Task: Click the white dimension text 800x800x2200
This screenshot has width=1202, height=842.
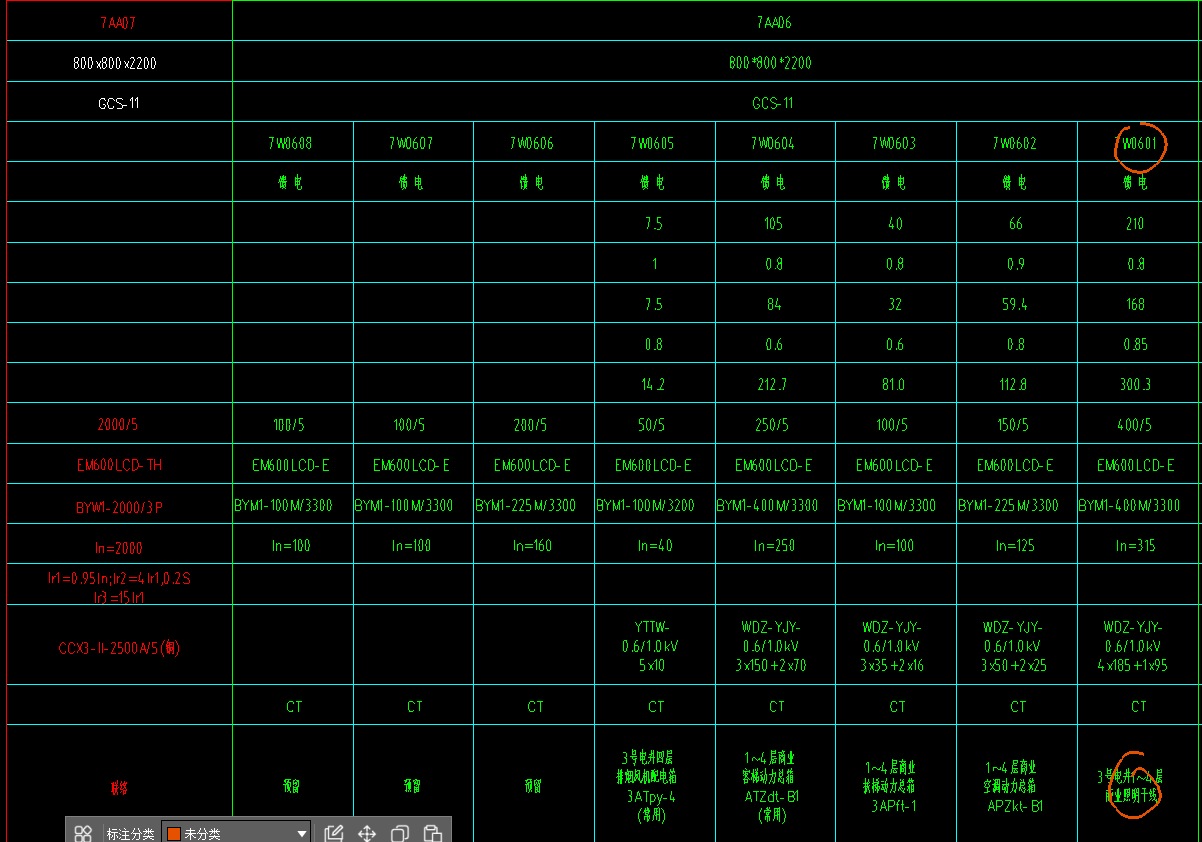Action: point(115,63)
